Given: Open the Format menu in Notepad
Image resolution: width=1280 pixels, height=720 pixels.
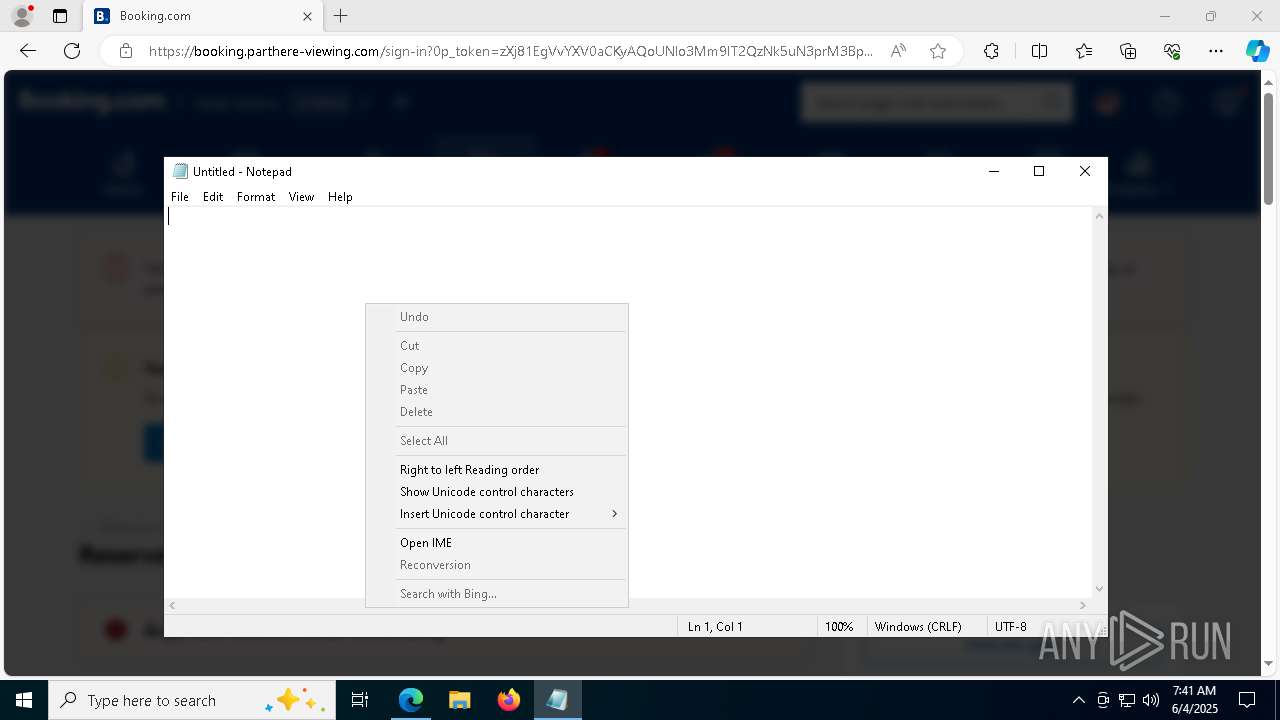Looking at the screenshot, I should tap(256, 197).
